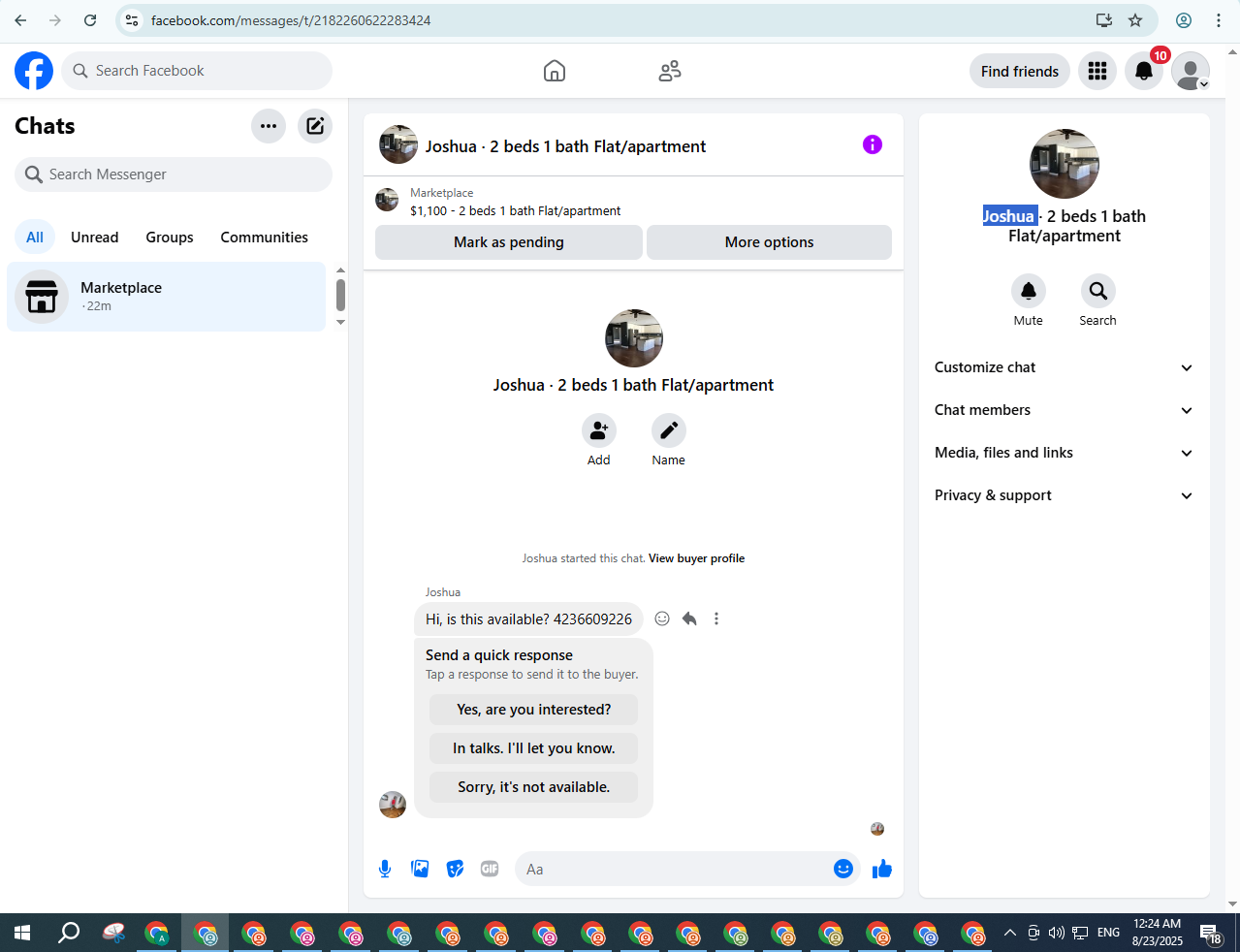Click the Name pencil edit icon
The image size is (1240, 952).
click(x=669, y=430)
